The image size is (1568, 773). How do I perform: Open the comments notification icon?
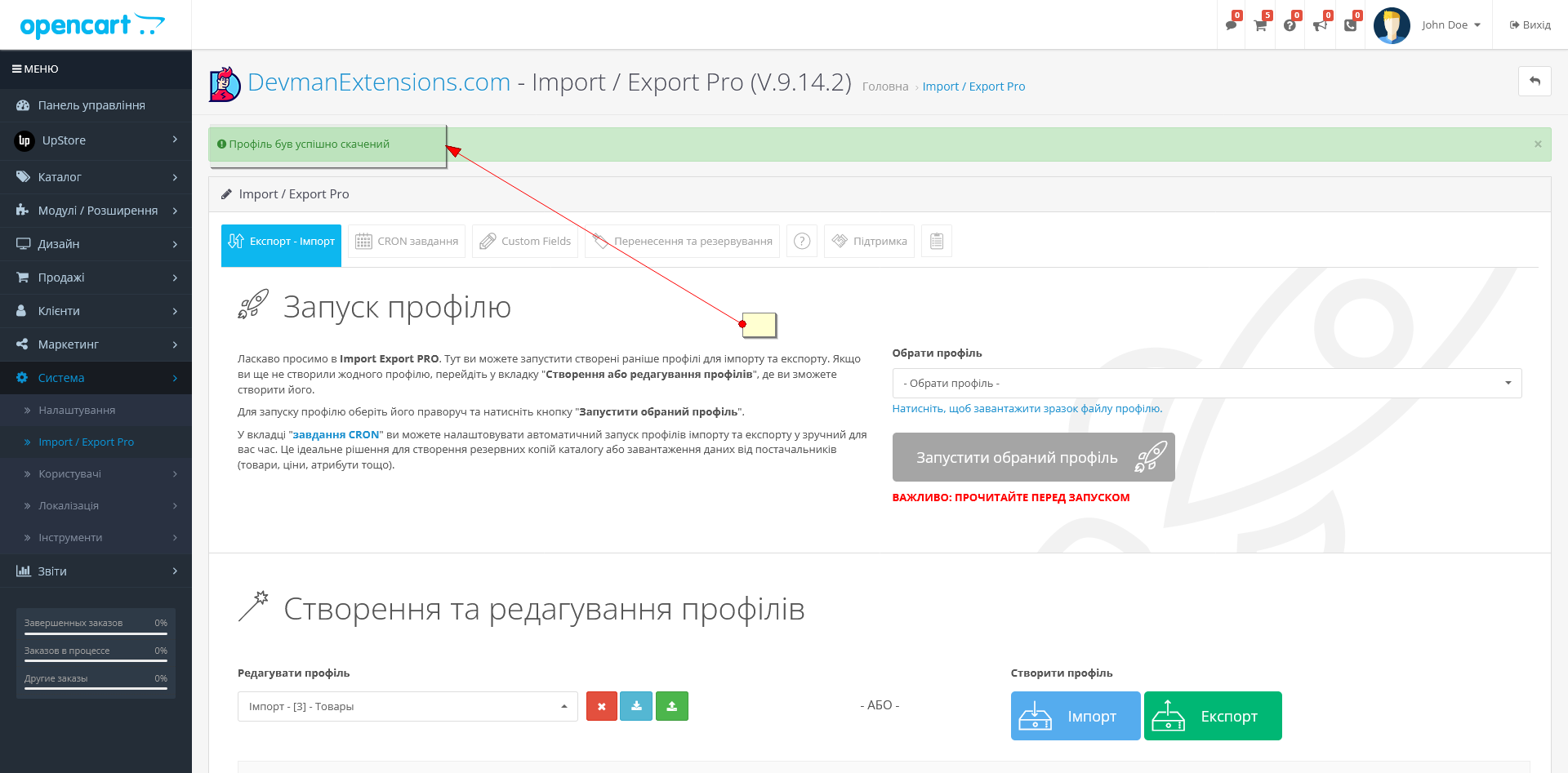(x=1232, y=25)
